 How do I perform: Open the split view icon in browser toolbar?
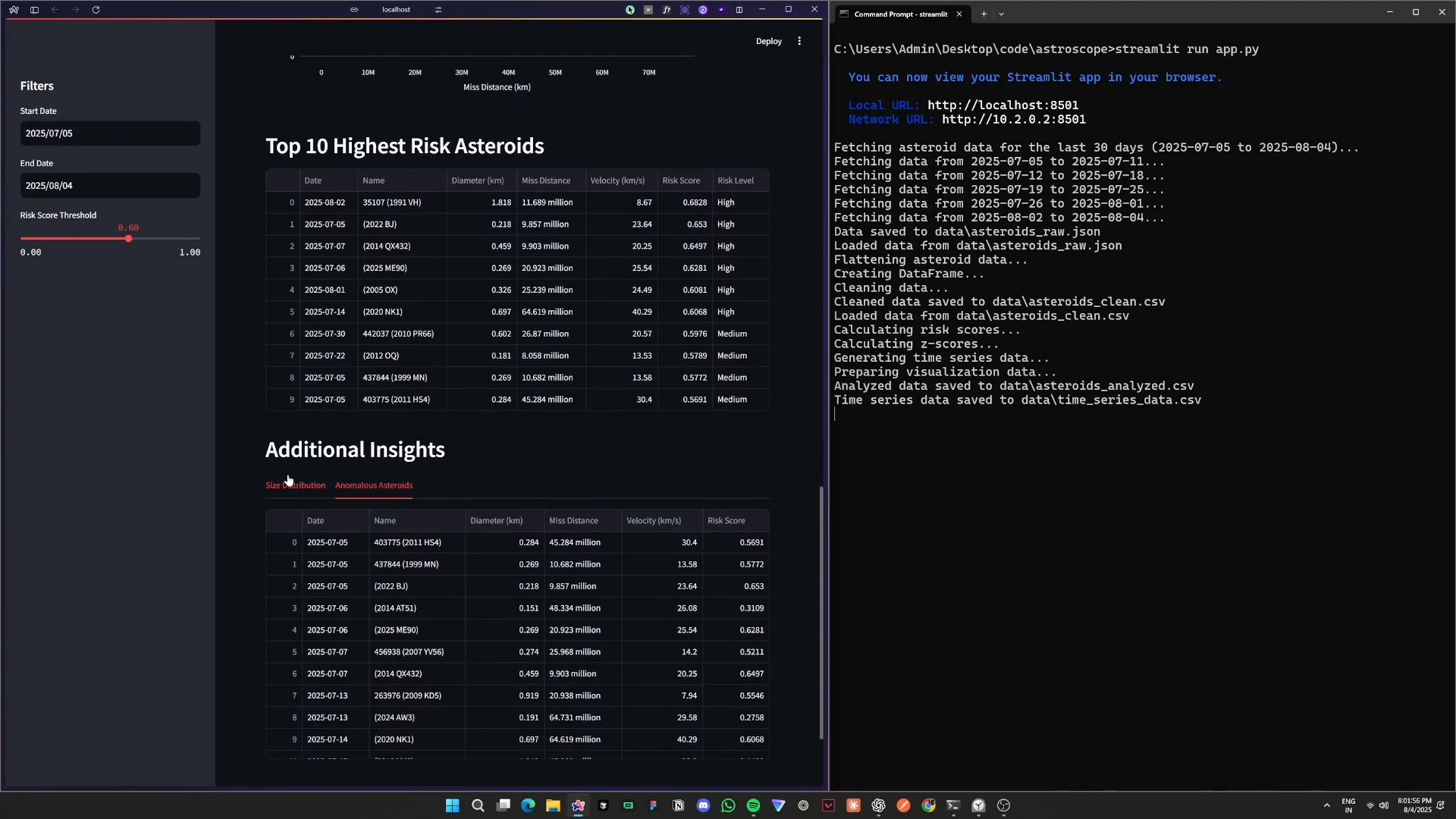click(739, 10)
